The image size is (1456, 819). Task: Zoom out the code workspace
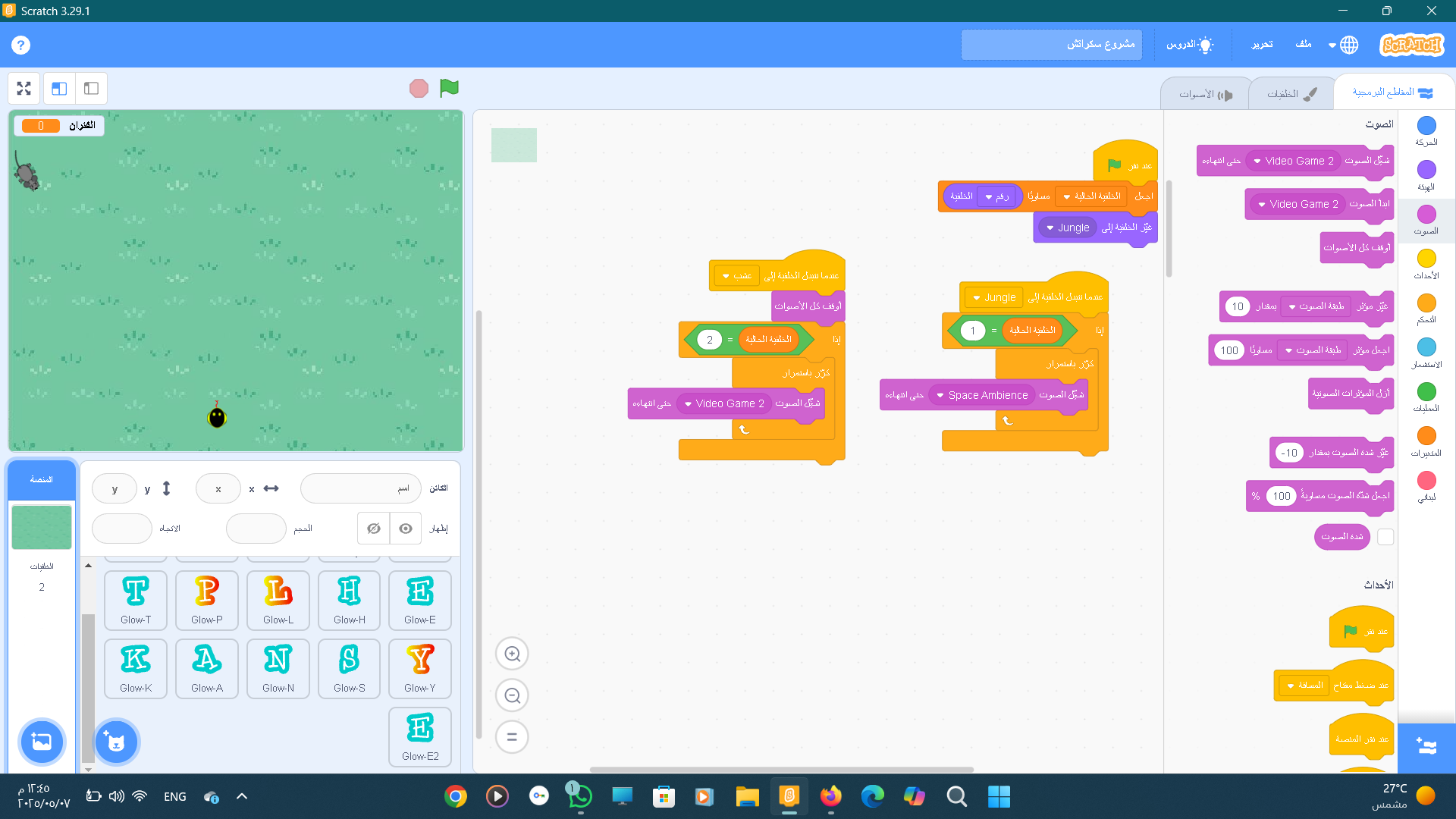coord(512,695)
